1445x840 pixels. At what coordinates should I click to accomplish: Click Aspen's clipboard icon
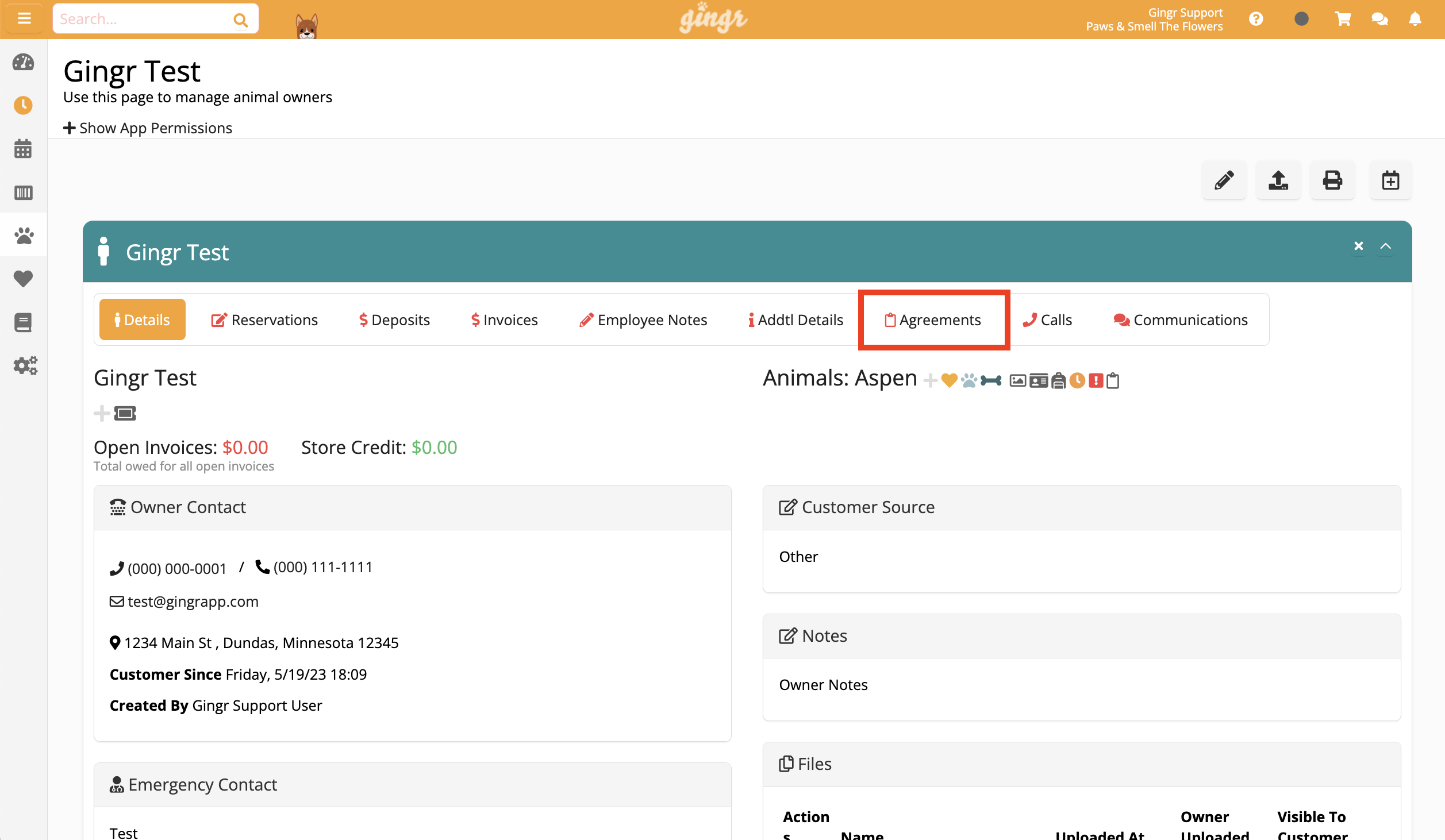point(1113,380)
